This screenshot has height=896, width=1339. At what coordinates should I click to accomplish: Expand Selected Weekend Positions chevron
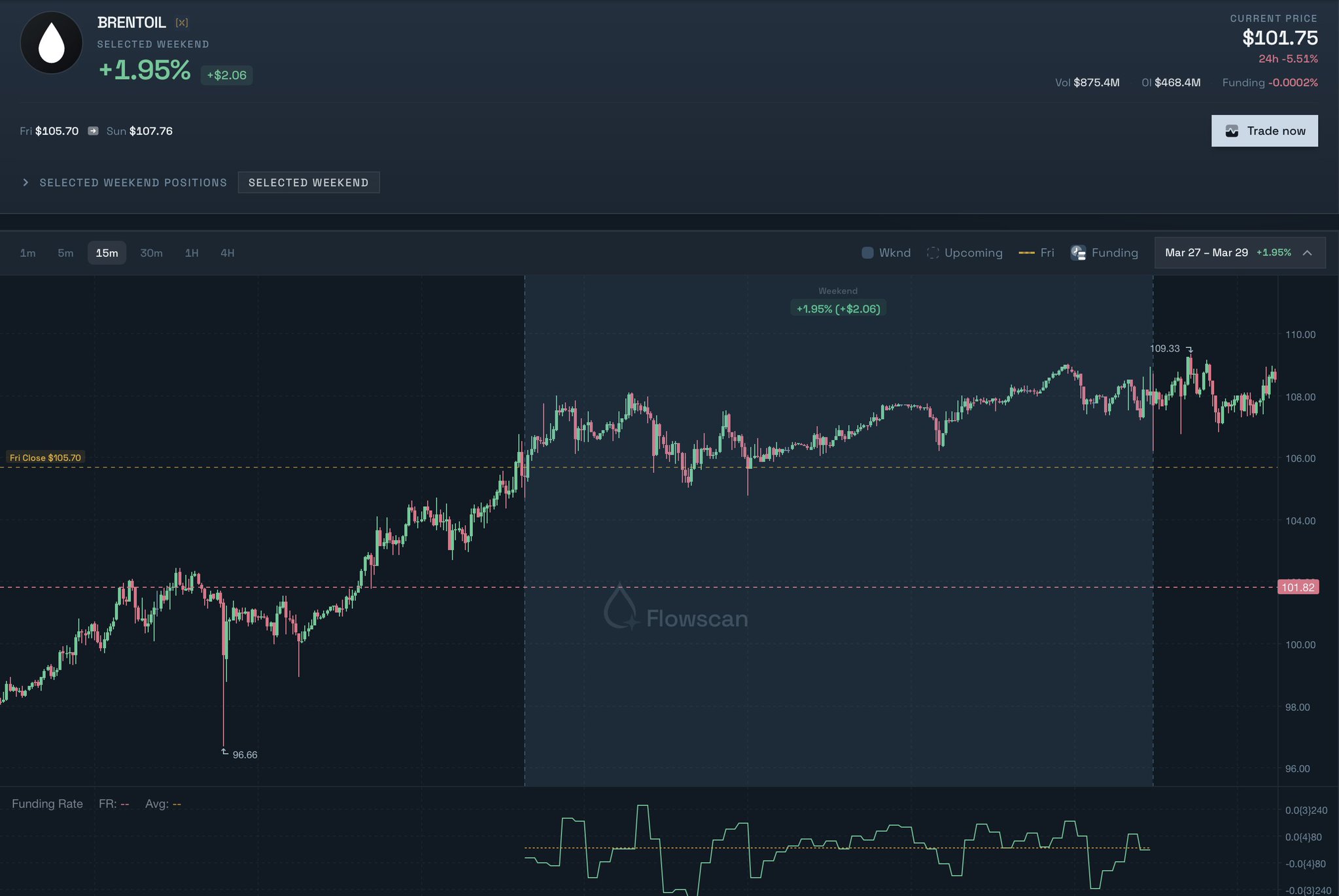click(x=26, y=182)
